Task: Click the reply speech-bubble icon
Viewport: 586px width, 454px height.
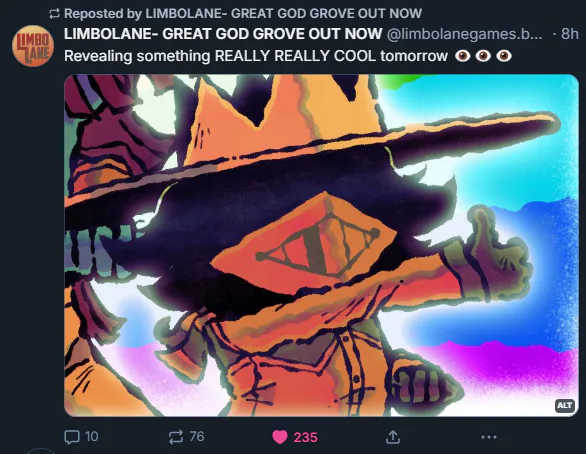Action: pos(72,437)
